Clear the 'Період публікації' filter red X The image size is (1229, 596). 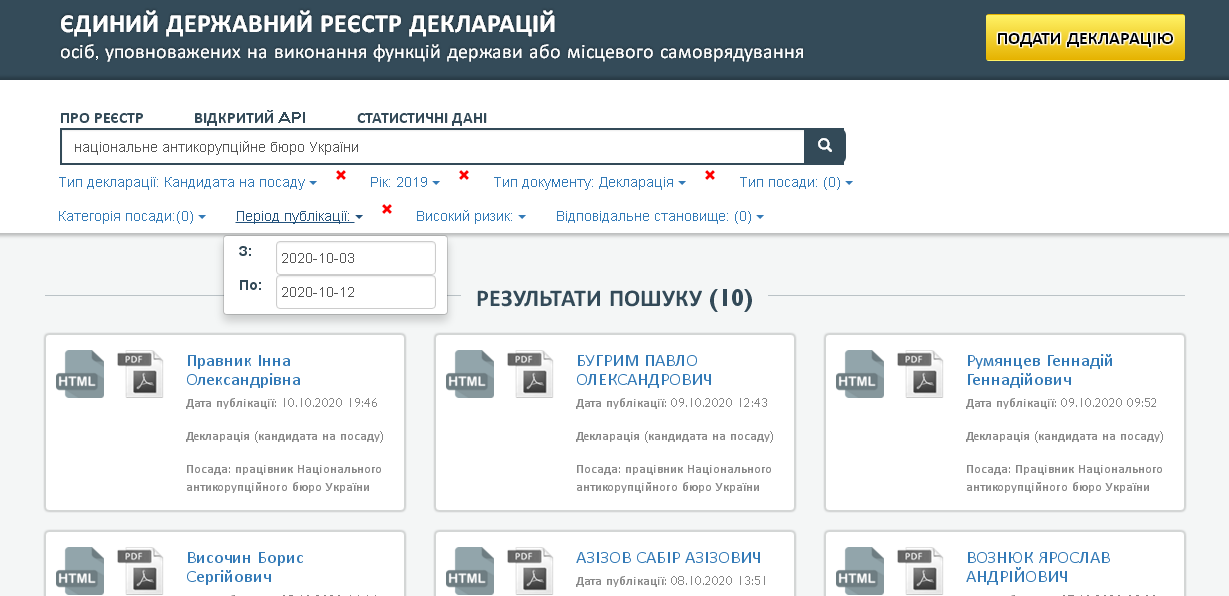[387, 209]
